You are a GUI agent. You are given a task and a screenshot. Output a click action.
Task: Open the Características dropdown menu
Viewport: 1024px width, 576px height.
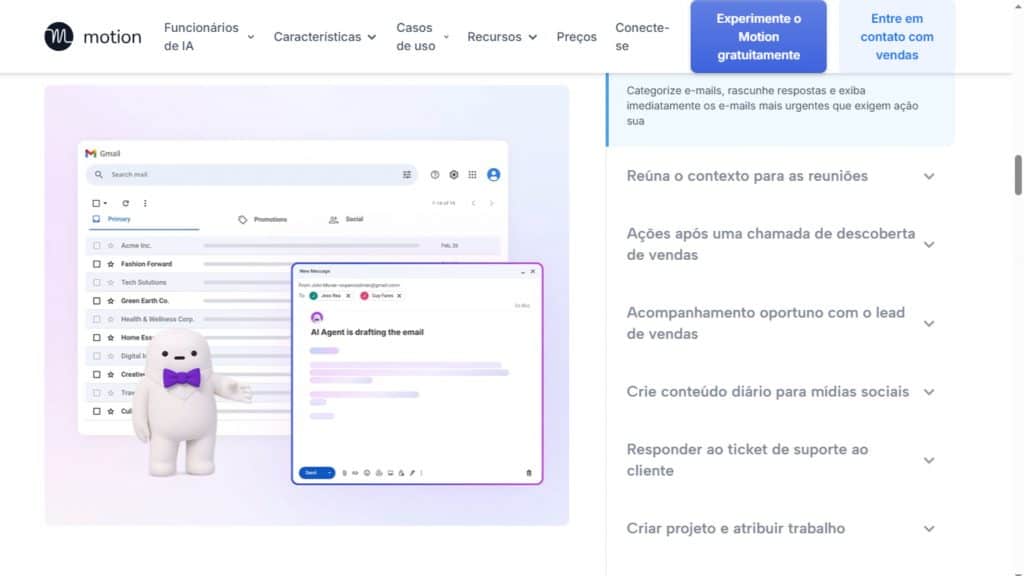click(x=324, y=37)
